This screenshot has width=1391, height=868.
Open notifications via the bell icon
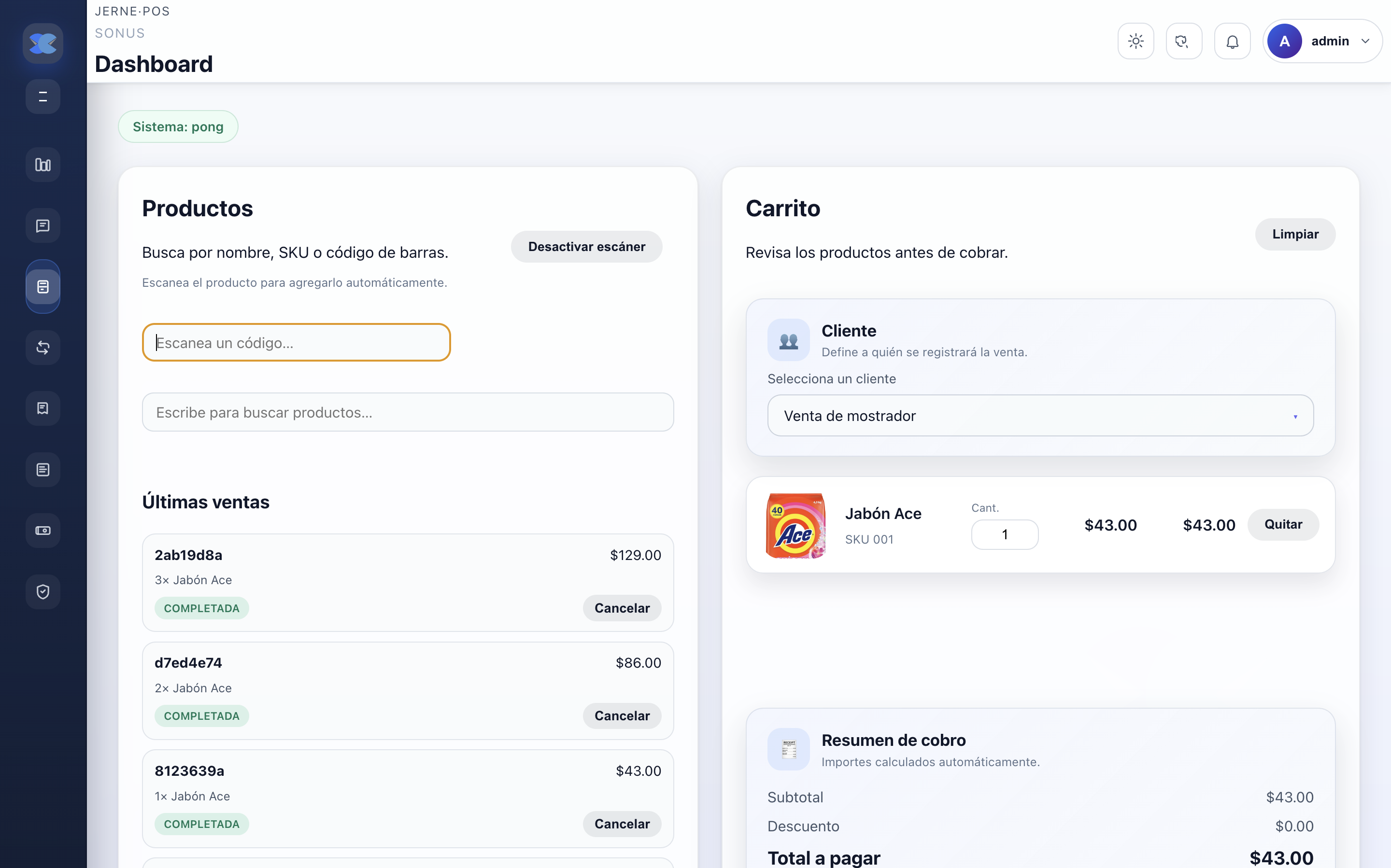click(1232, 41)
